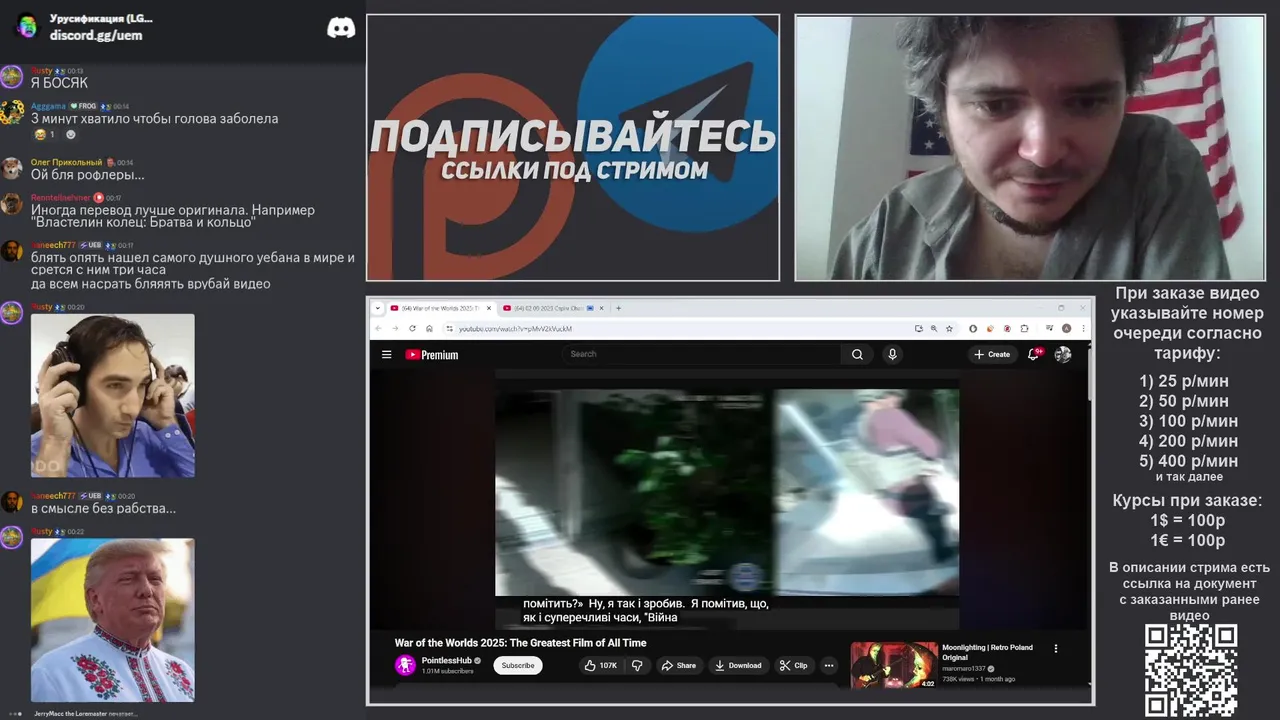Close the War of the Worlds tab
1280x720 pixels.
(489, 308)
